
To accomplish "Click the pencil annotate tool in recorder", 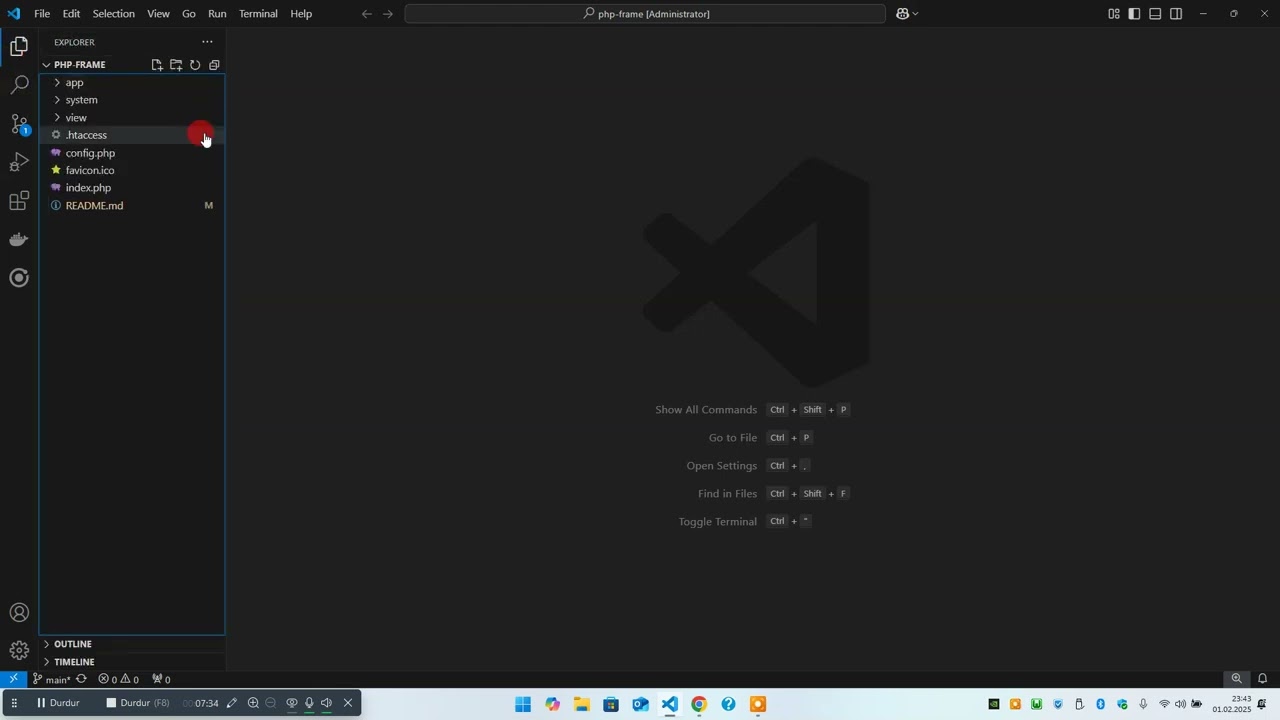I will [232, 703].
